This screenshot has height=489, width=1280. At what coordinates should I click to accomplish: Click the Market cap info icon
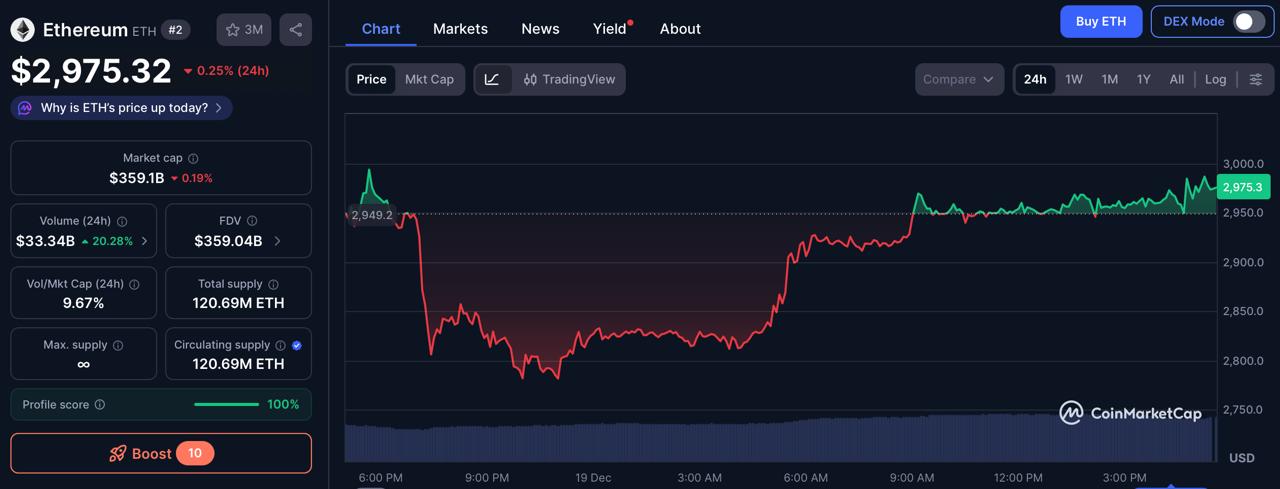193,158
